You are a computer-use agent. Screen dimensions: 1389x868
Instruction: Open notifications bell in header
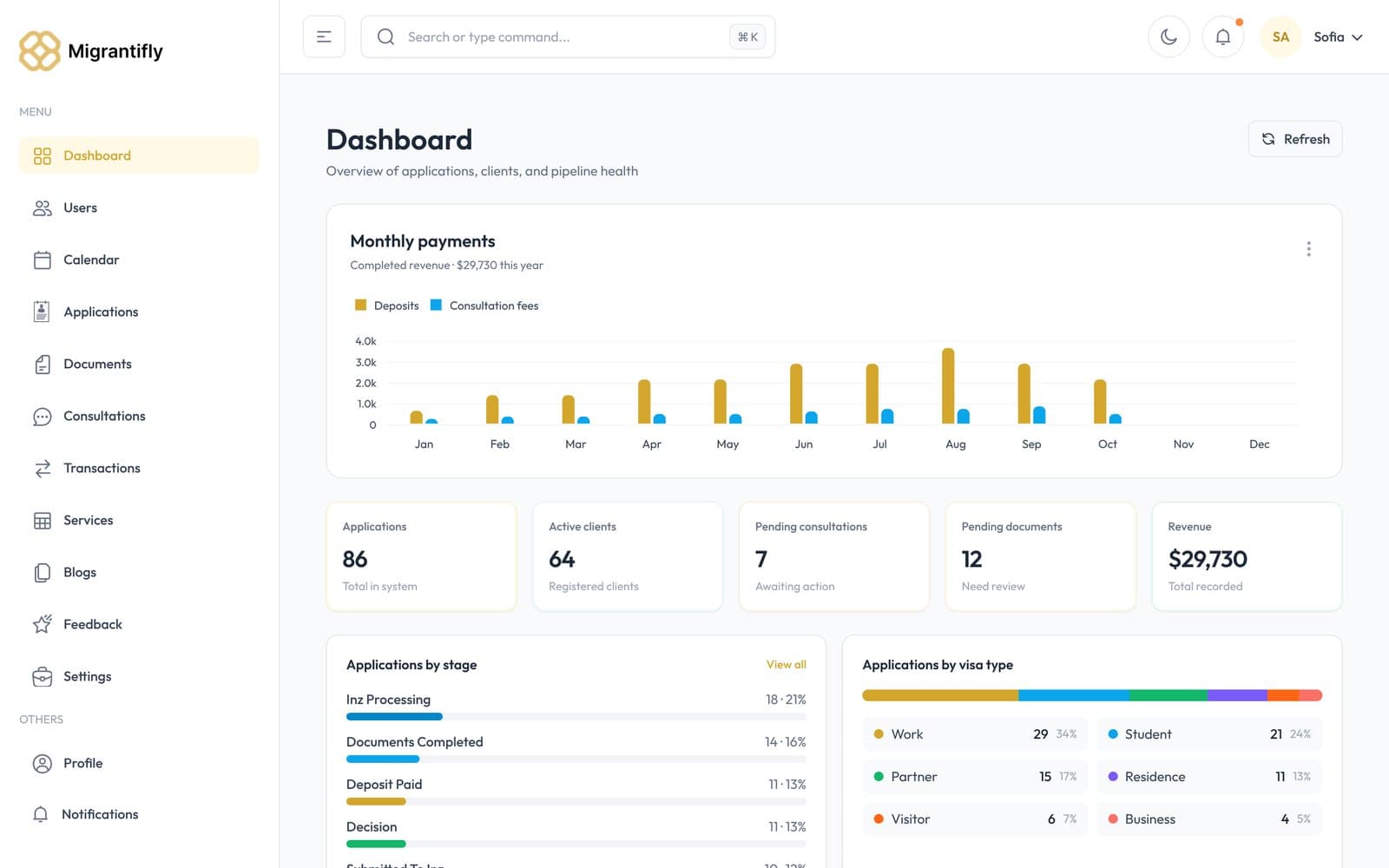coord(1222,36)
